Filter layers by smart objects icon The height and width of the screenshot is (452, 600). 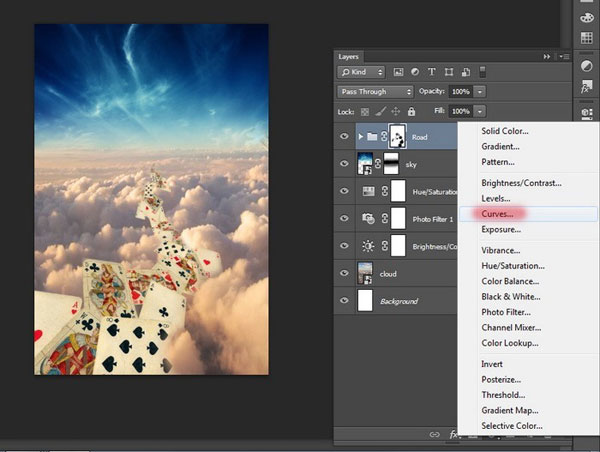[466, 72]
